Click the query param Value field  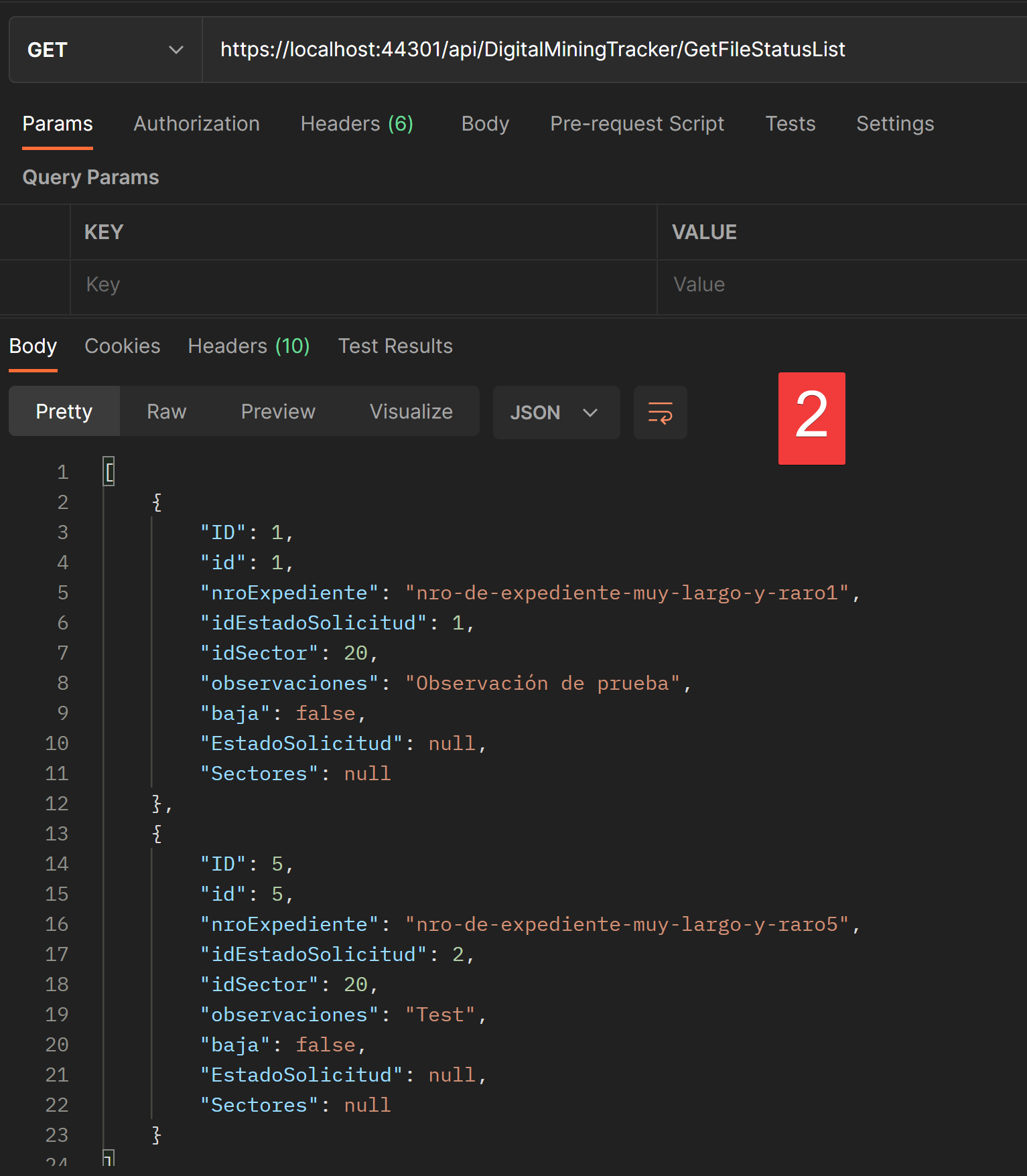click(837, 285)
